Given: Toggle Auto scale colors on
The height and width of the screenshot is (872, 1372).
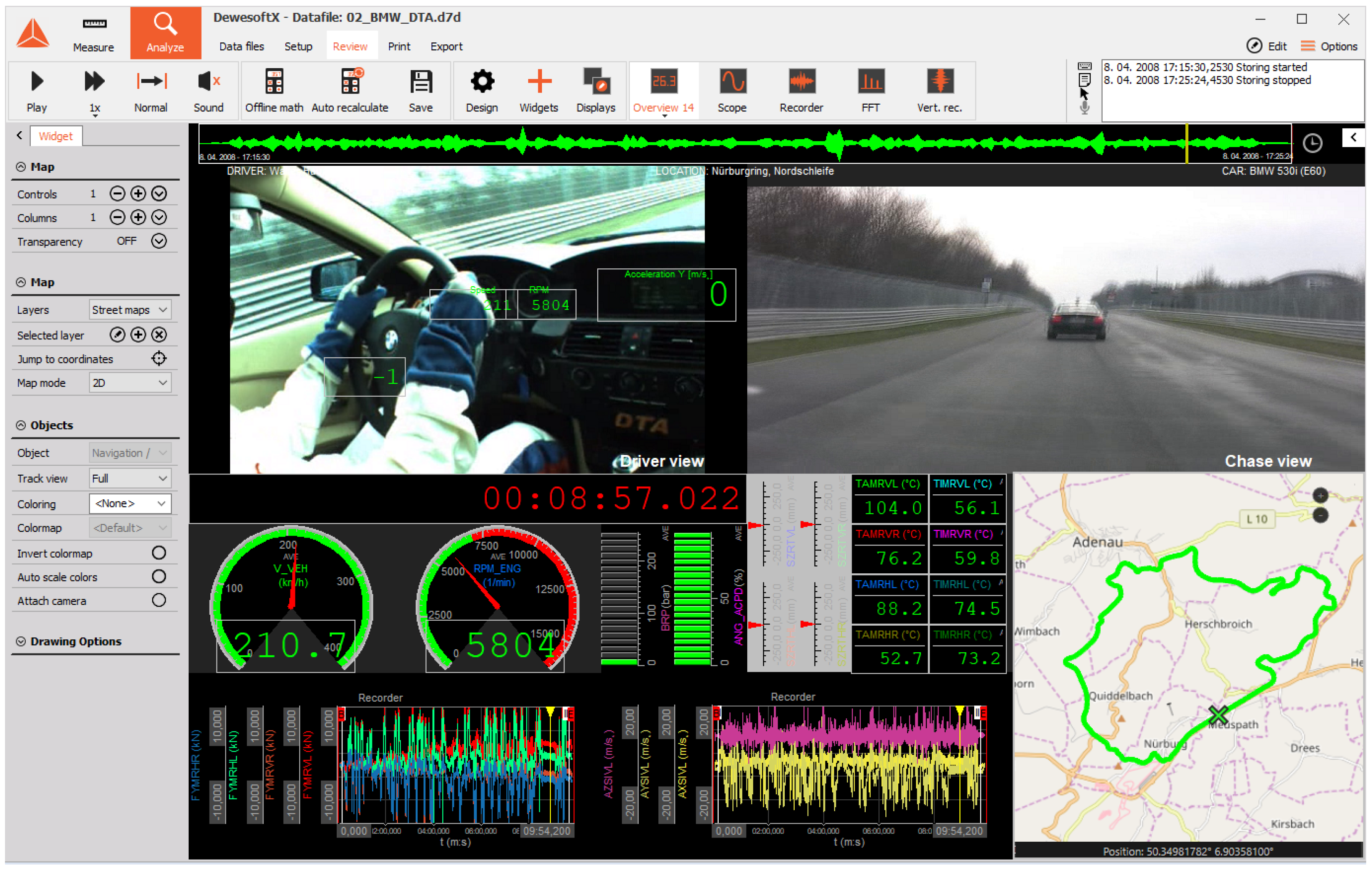Looking at the screenshot, I should pos(159,577).
